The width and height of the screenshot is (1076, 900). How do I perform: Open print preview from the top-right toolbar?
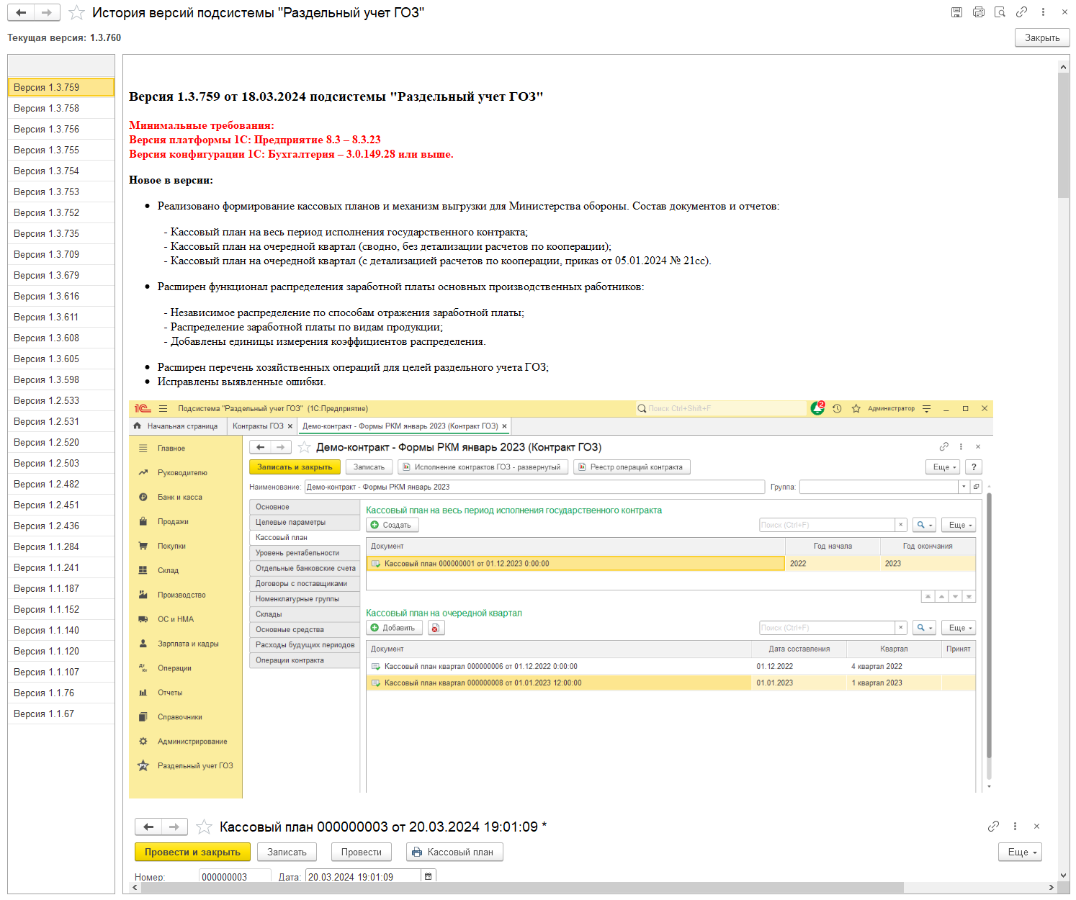(1000, 12)
